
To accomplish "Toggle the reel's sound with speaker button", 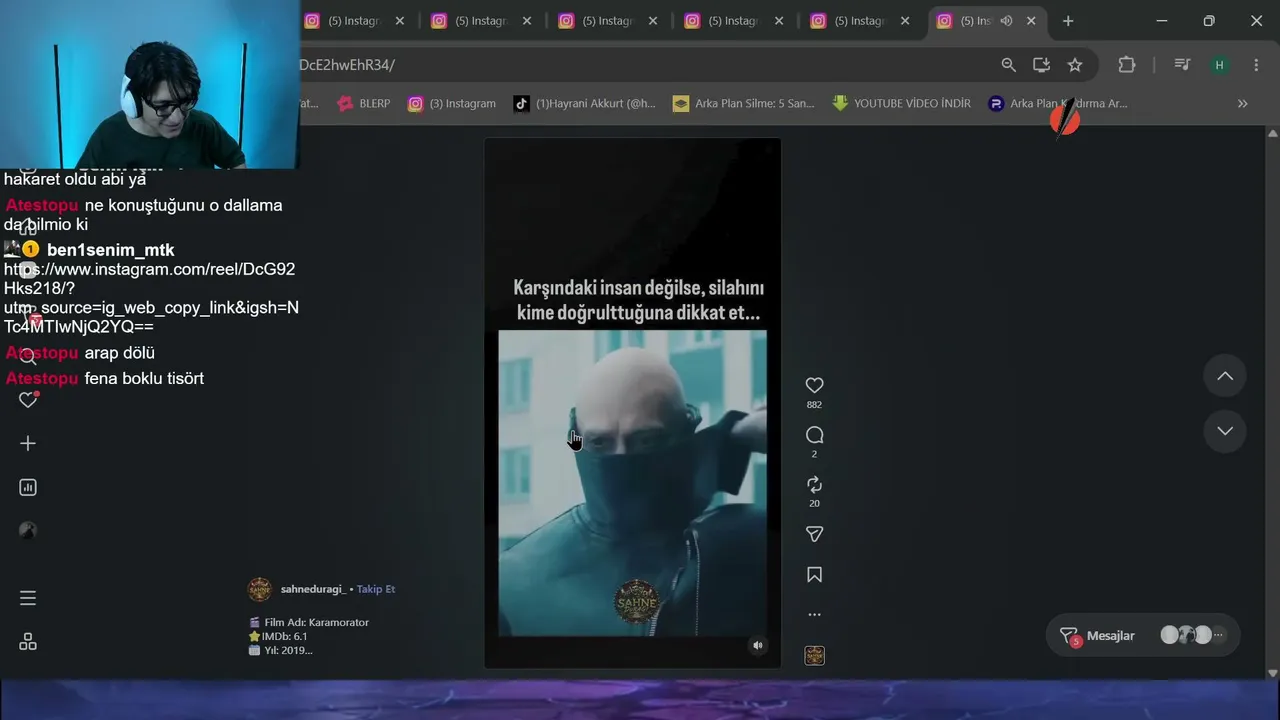I will tap(757, 646).
